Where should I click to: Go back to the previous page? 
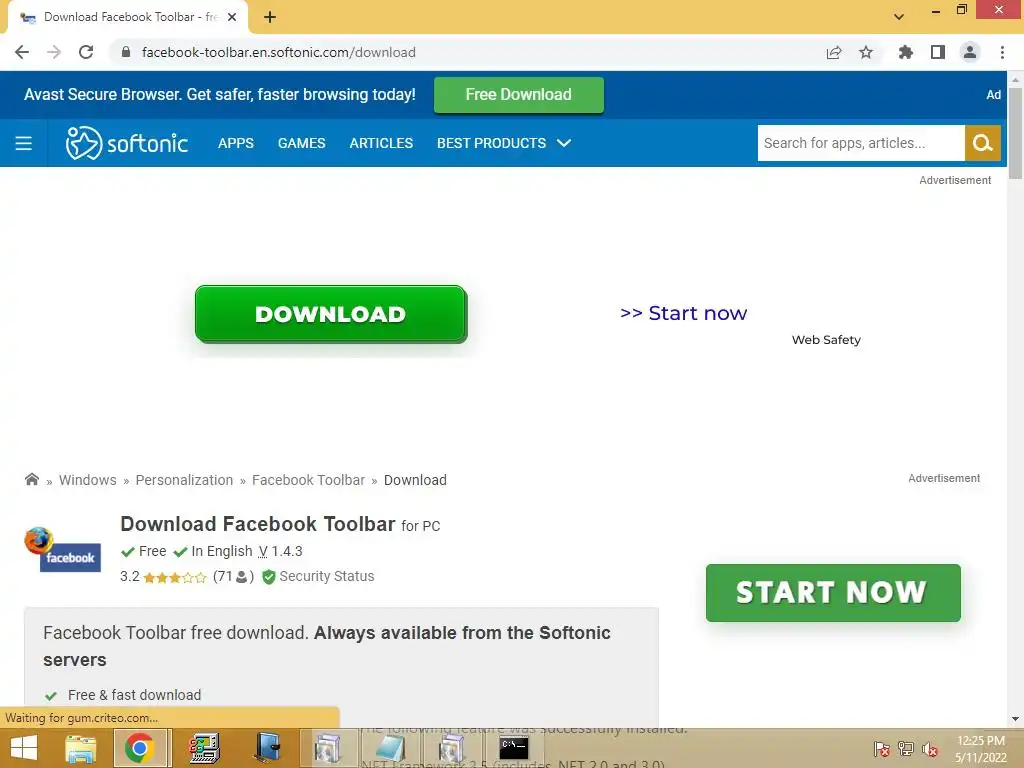pos(22,52)
